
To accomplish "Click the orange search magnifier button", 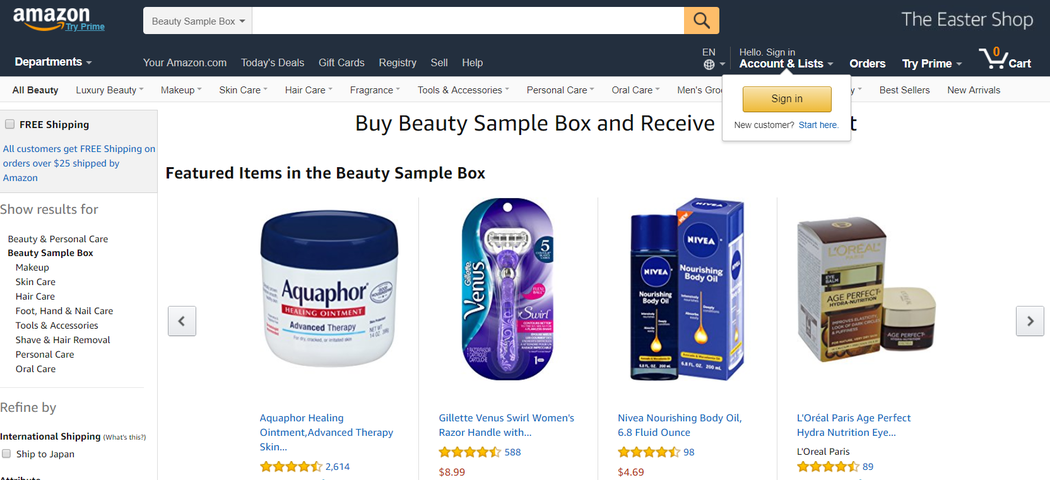I will pos(701,21).
